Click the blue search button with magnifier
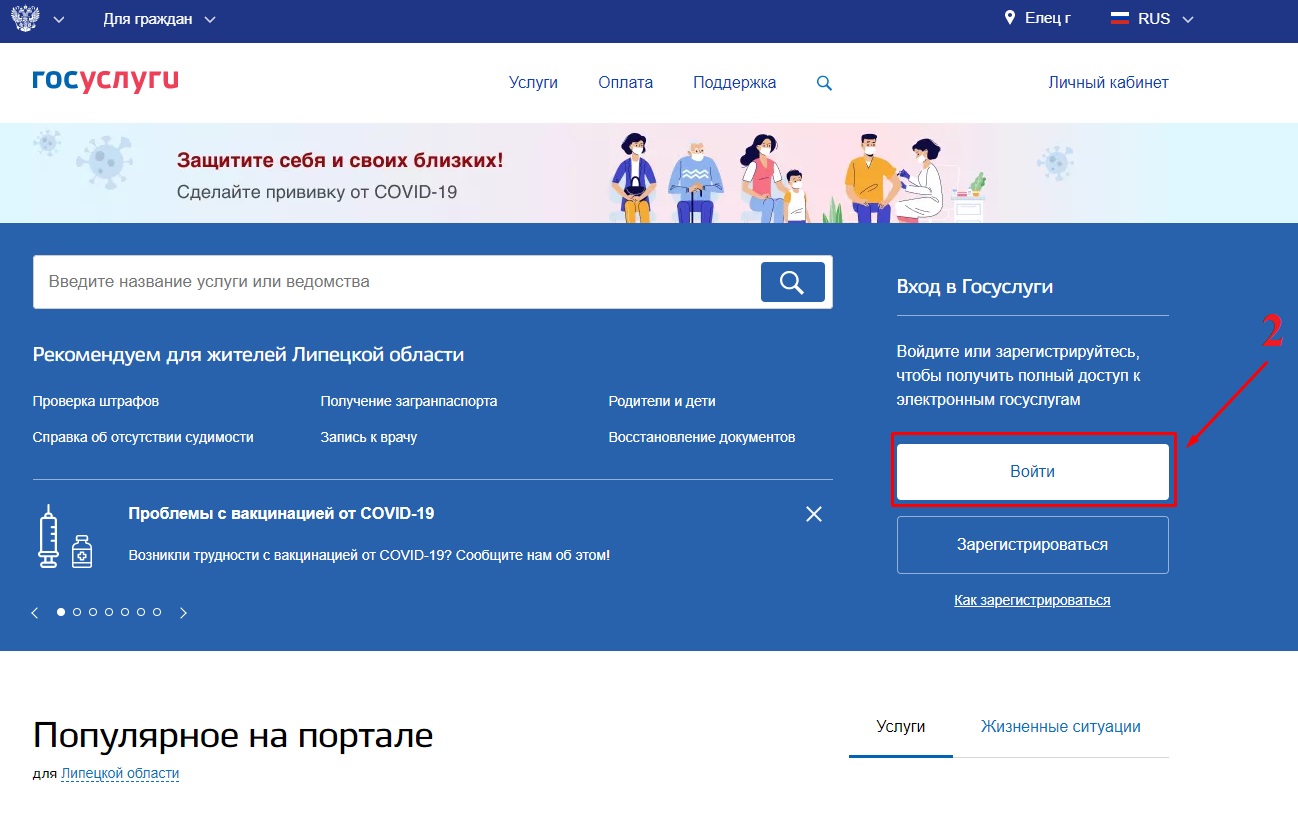This screenshot has height=824, width=1298. [793, 282]
